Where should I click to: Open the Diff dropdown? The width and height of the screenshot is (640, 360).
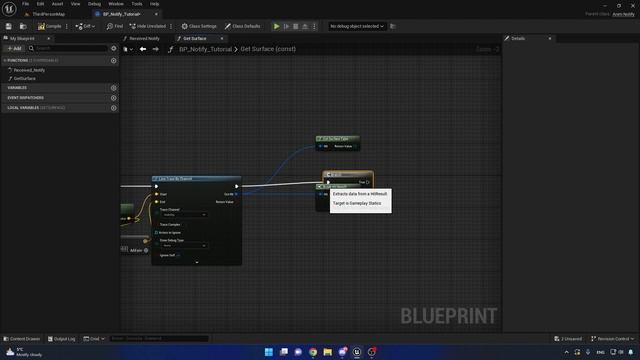click(x=85, y=26)
